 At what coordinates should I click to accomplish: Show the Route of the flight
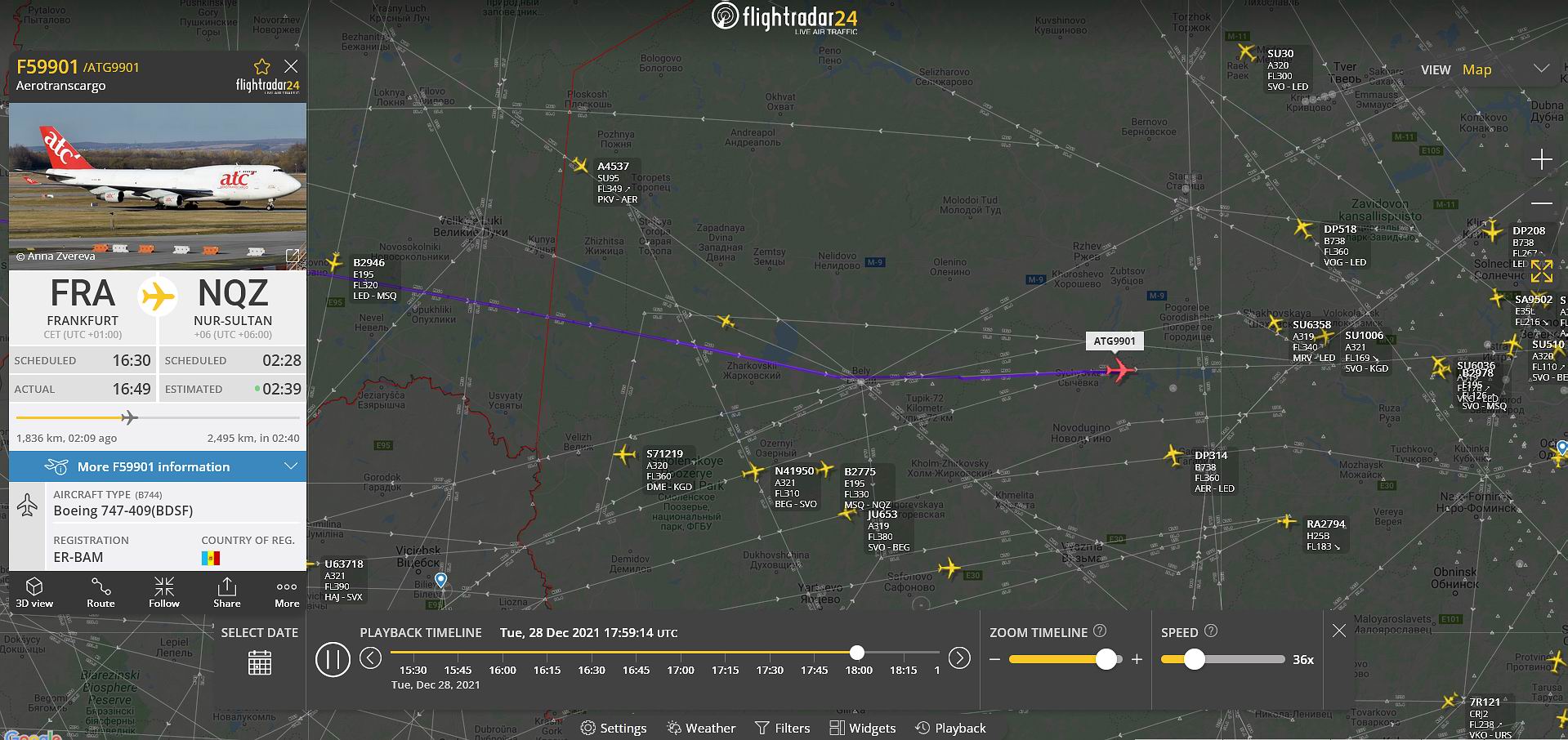coord(101,592)
